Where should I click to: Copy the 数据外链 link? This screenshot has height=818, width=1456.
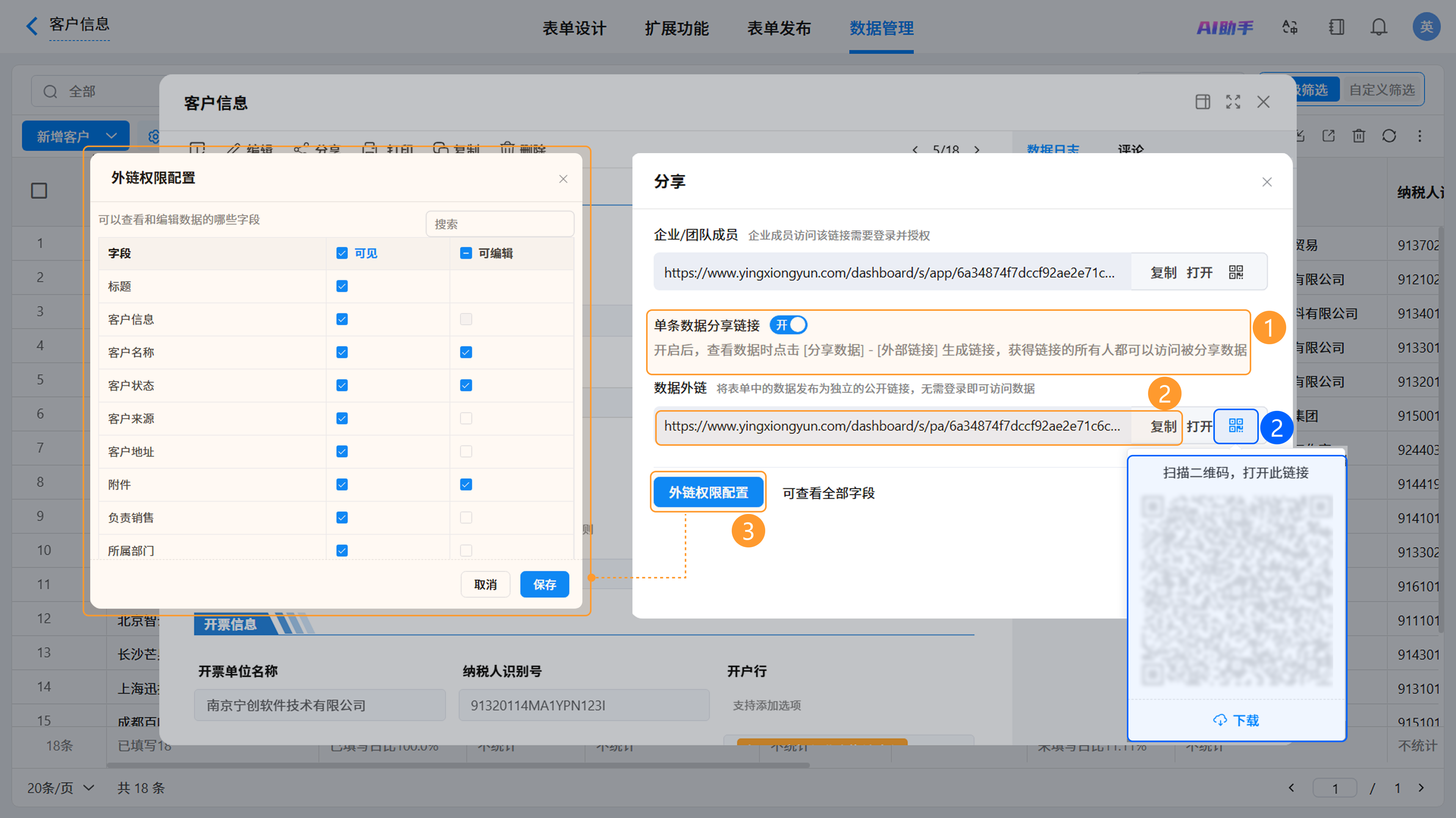click(x=1163, y=426)
